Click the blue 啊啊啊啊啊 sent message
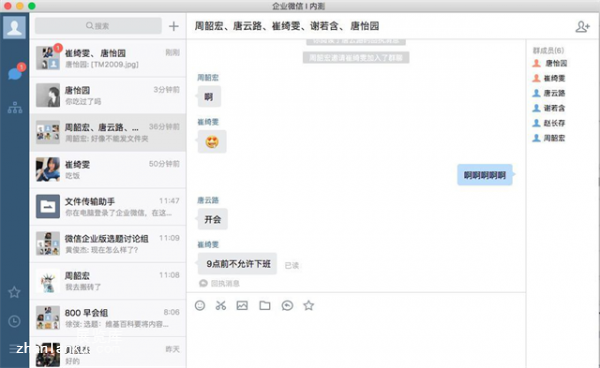The width and height of the screenshot is (600, 368). (x=485, y=175)
